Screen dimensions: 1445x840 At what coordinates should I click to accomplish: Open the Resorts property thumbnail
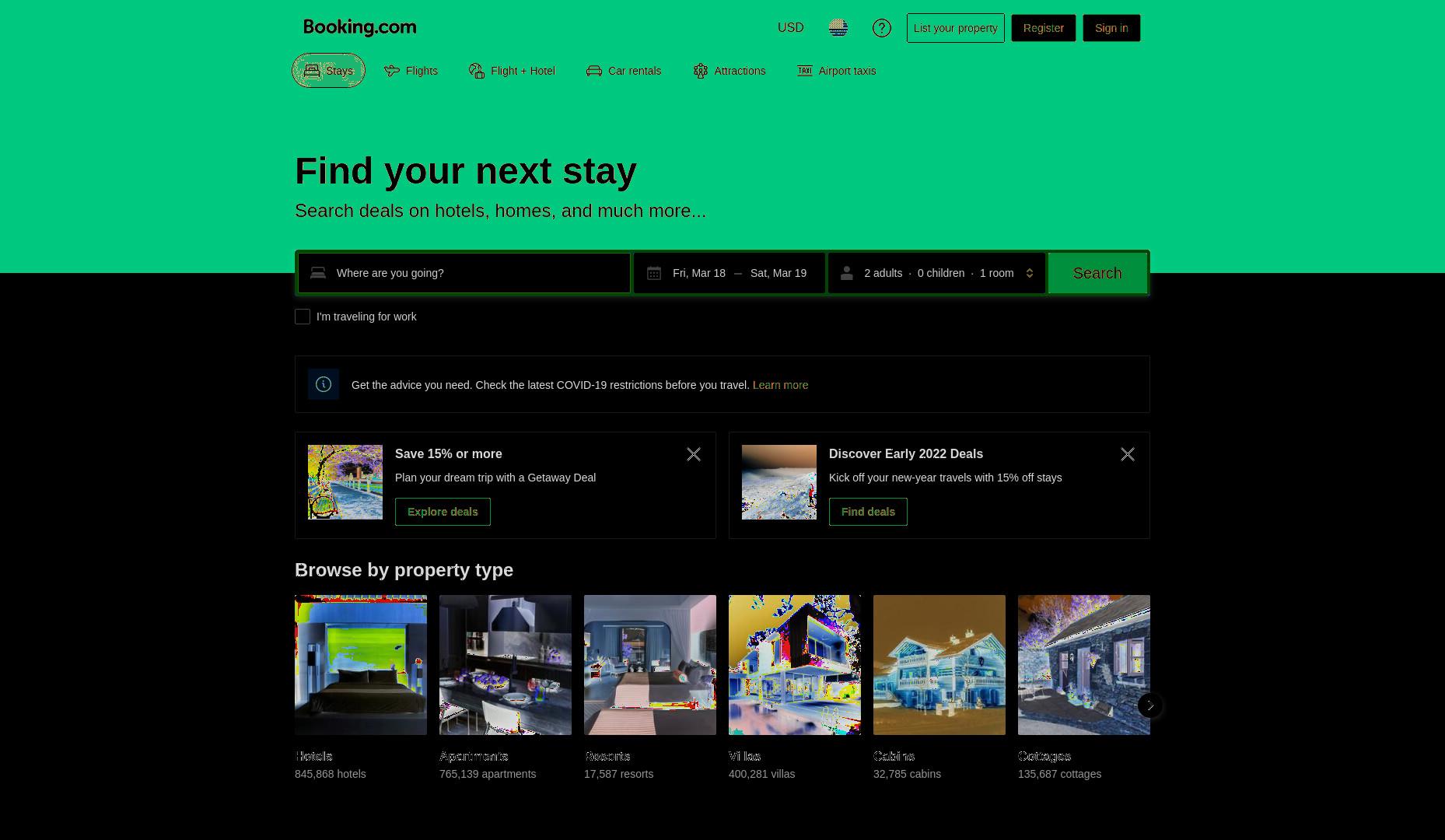tap(650, 665)
